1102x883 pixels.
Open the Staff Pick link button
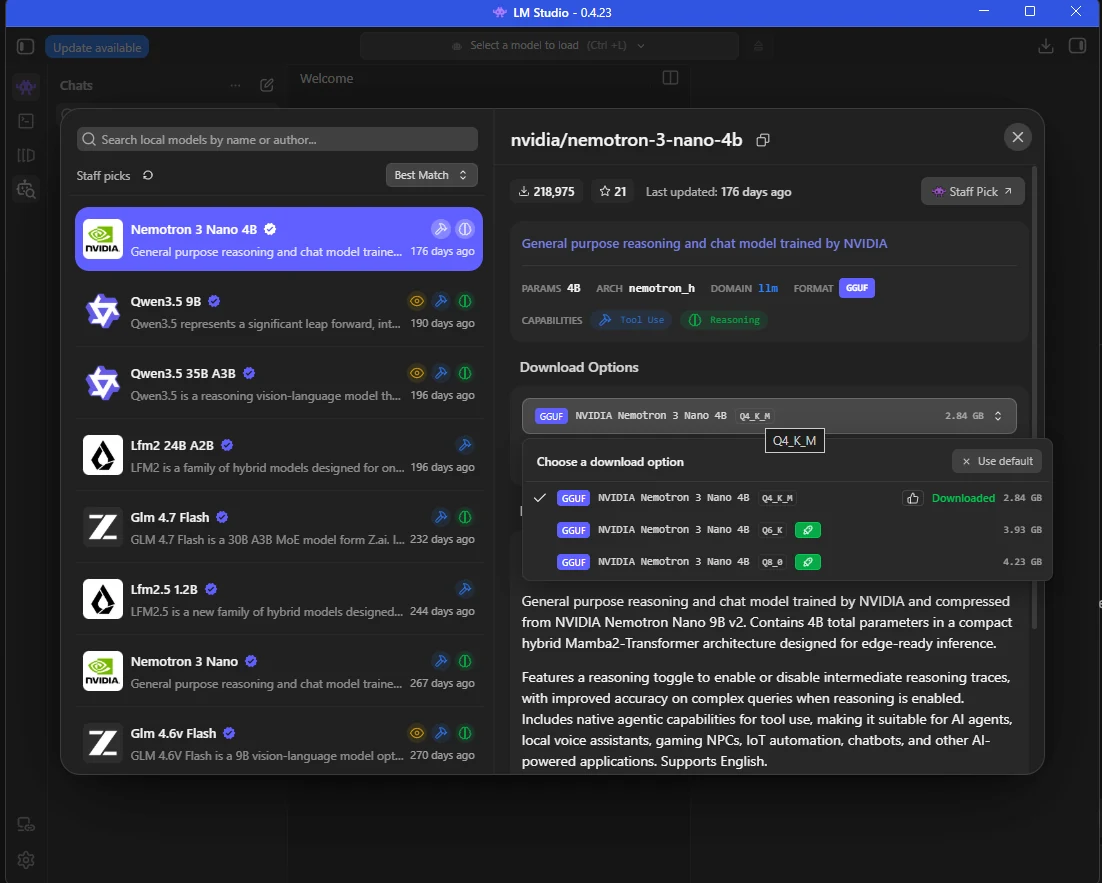click(973, 191)
